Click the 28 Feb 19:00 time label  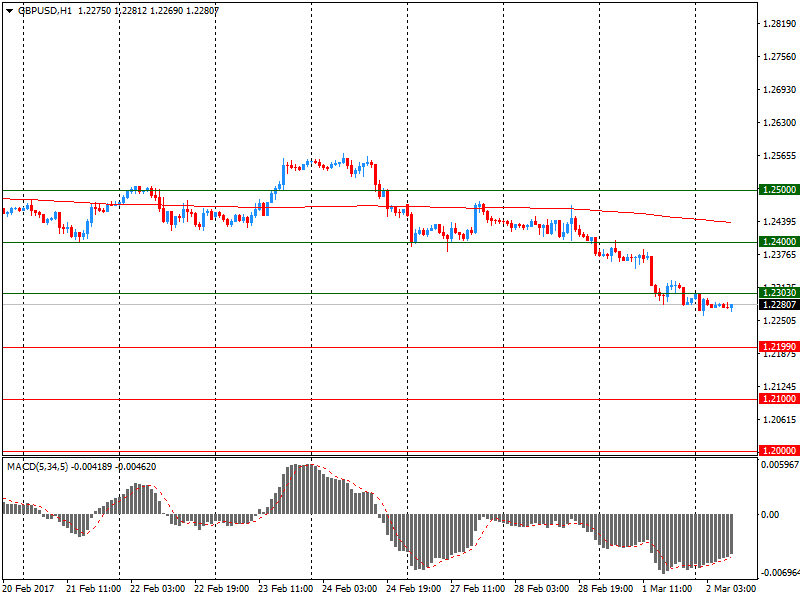pos(605,589)
